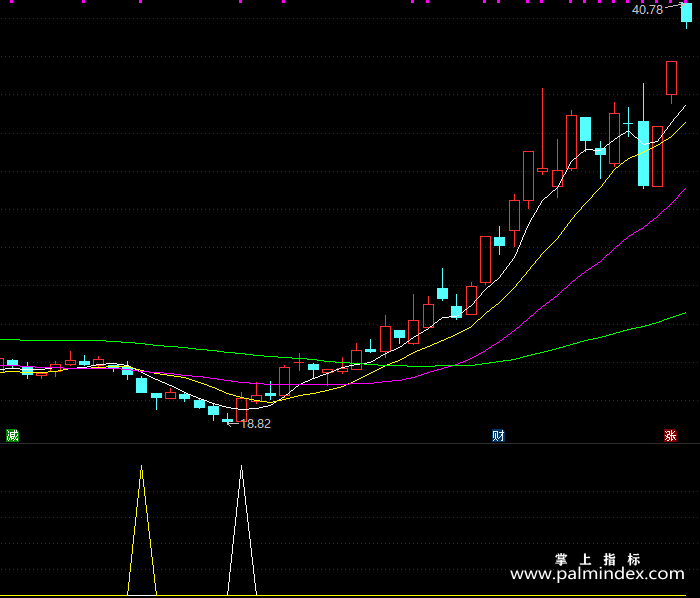Click the 40.78 high price label

pyautogui.click(x=647, y=9)
